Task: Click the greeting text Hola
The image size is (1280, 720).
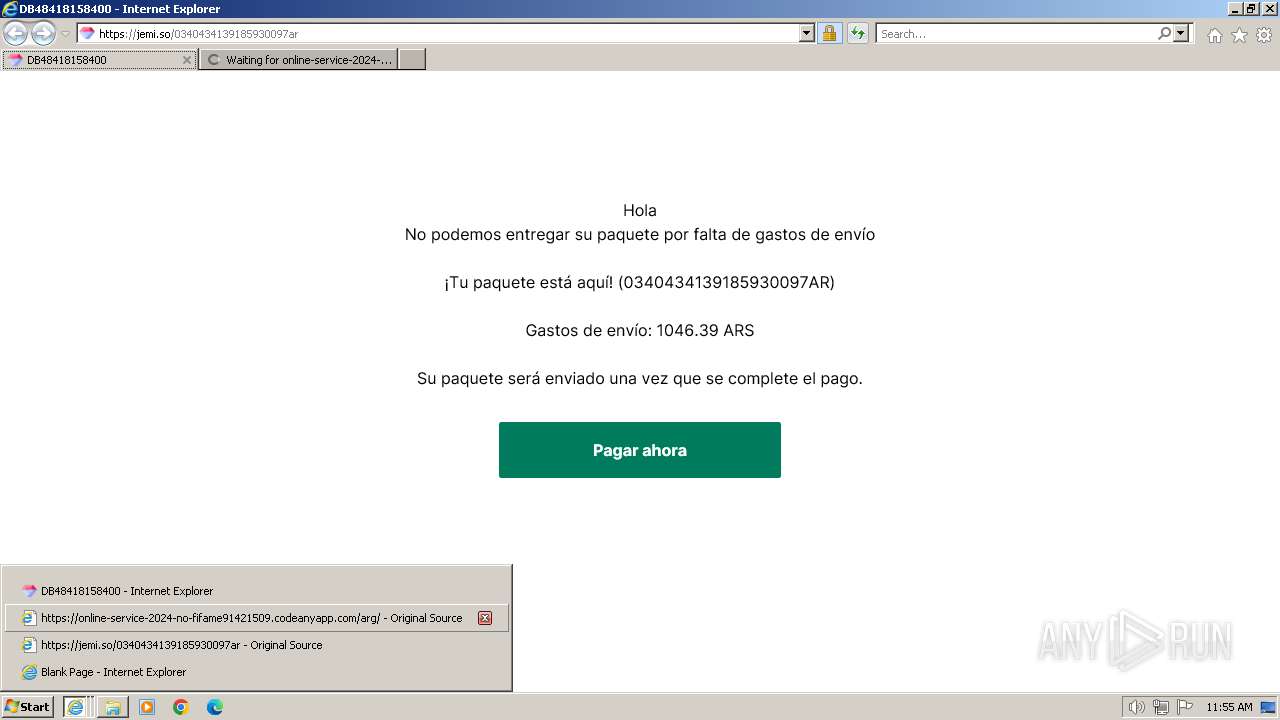Action: point(640,210)
